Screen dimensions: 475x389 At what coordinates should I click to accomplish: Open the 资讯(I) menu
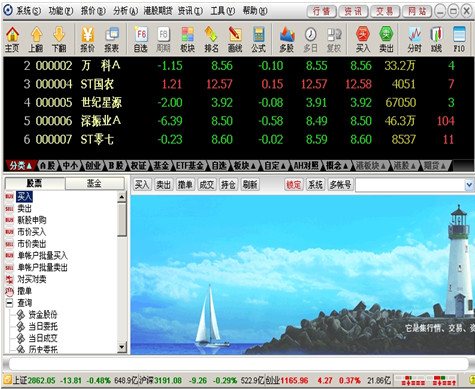click(x=190, y=11)
